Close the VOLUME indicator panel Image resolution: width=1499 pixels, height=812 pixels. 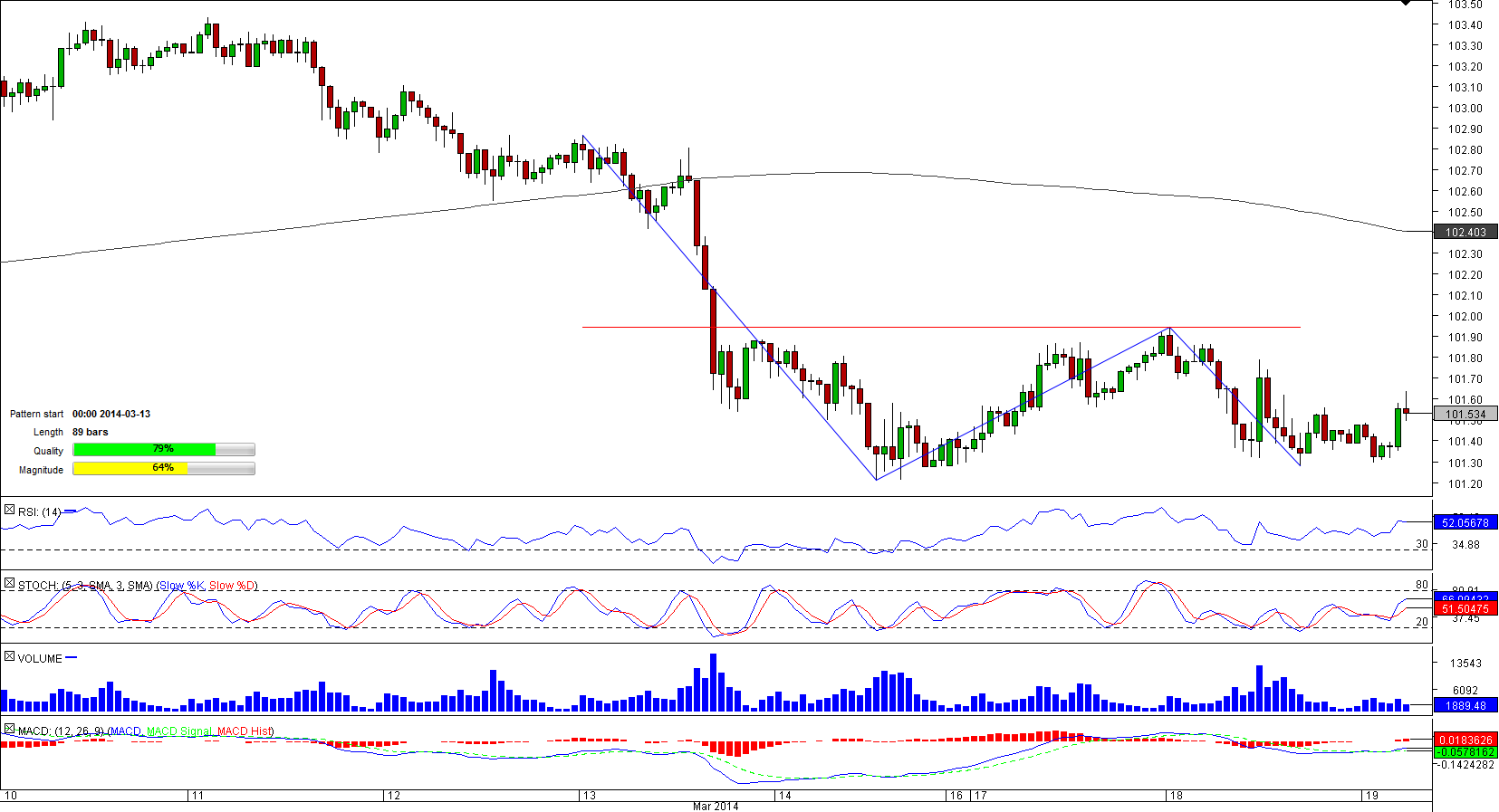coord(9,656)
